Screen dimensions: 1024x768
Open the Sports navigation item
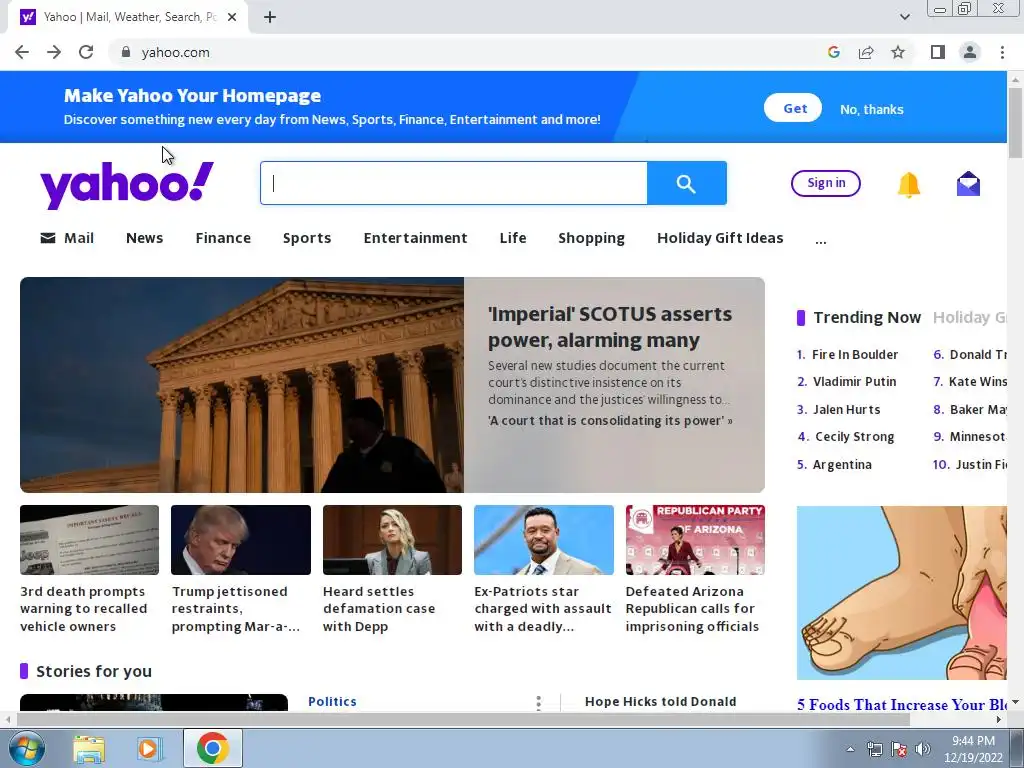point(307,238)
